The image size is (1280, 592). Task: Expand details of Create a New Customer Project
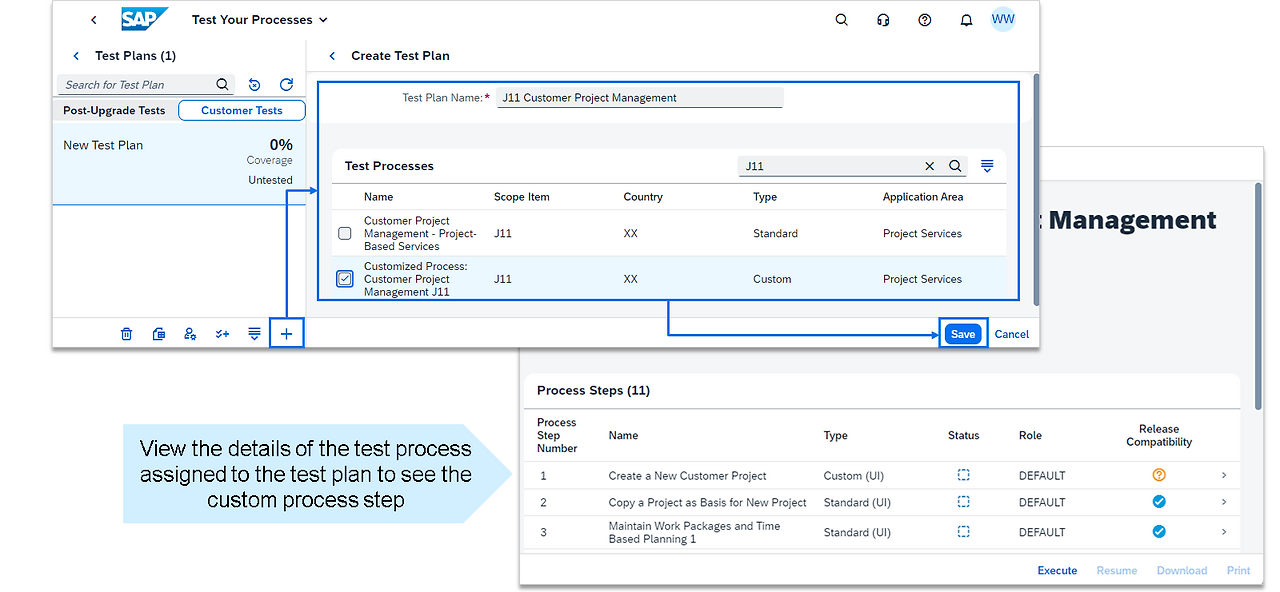(1224, 475)
